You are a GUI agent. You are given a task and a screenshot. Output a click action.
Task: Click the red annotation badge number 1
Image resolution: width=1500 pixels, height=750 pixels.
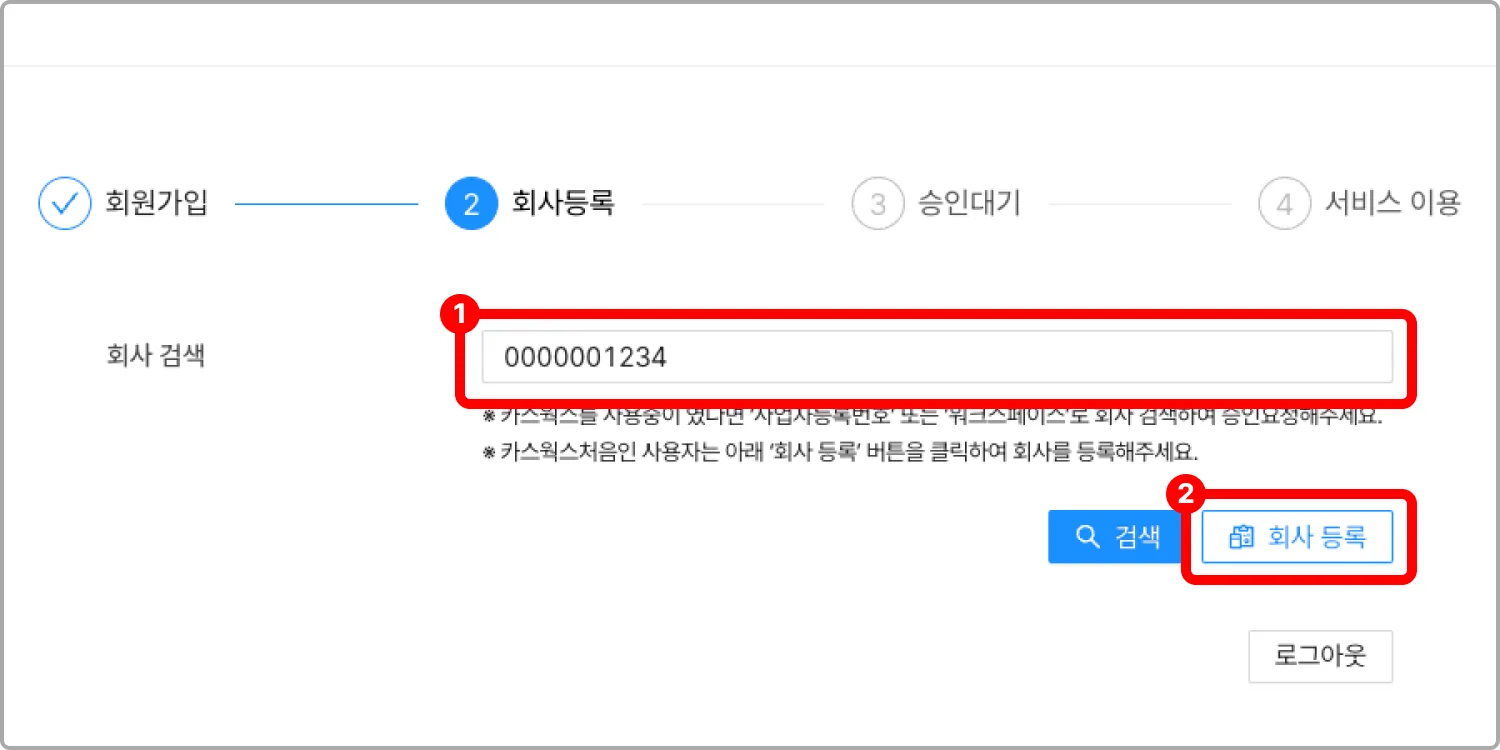pos(460,316)
